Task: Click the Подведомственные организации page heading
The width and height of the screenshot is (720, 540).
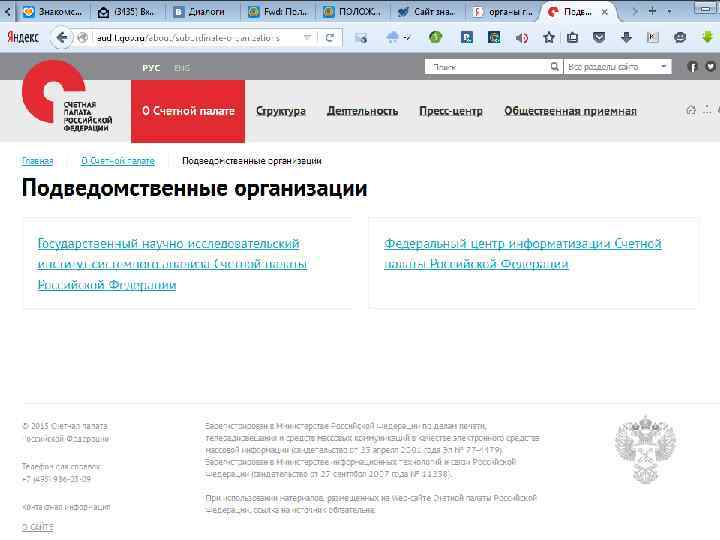Action: [194, 189]
